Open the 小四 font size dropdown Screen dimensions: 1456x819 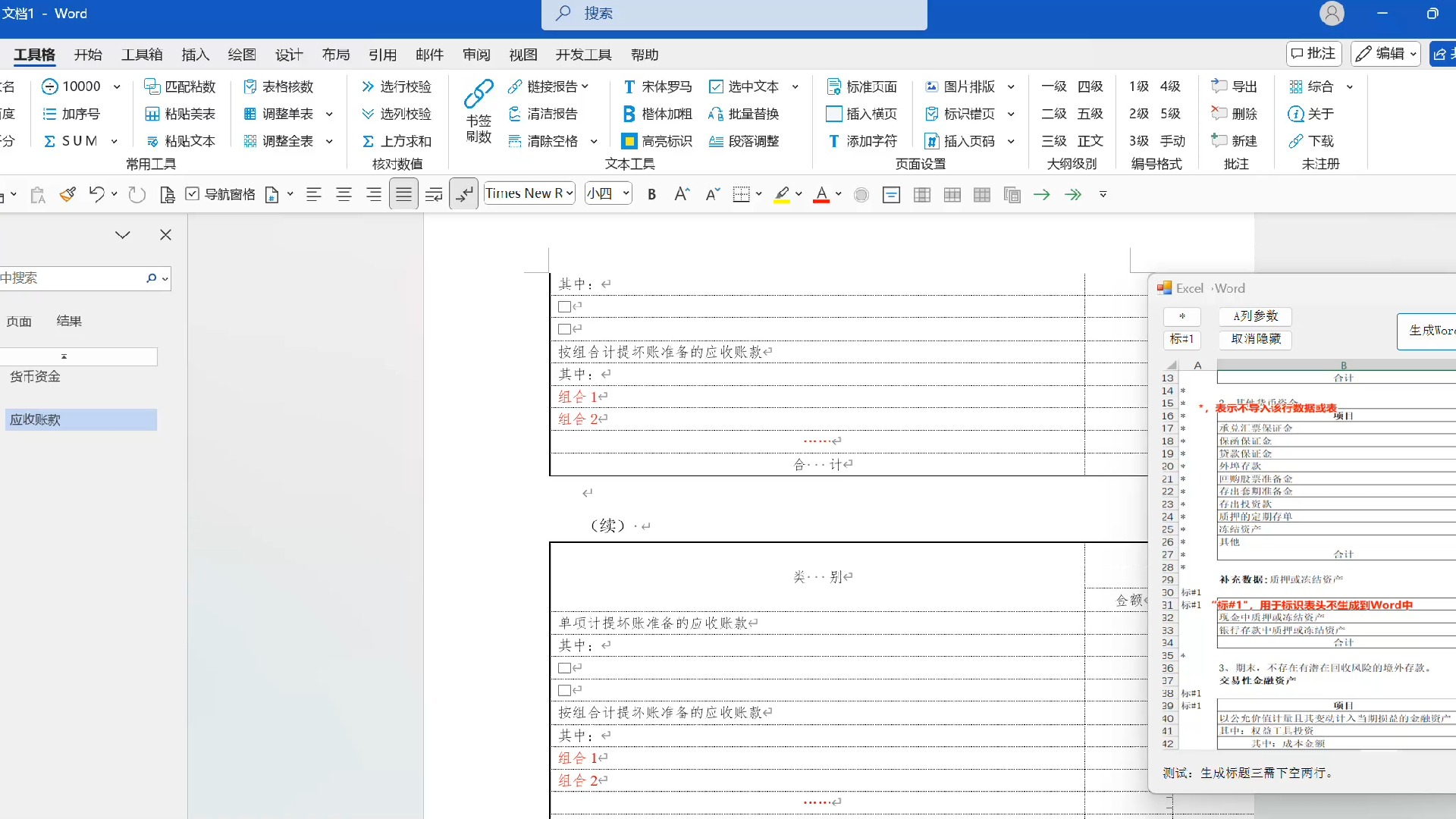pyautogui.click(x=626, y=194)
